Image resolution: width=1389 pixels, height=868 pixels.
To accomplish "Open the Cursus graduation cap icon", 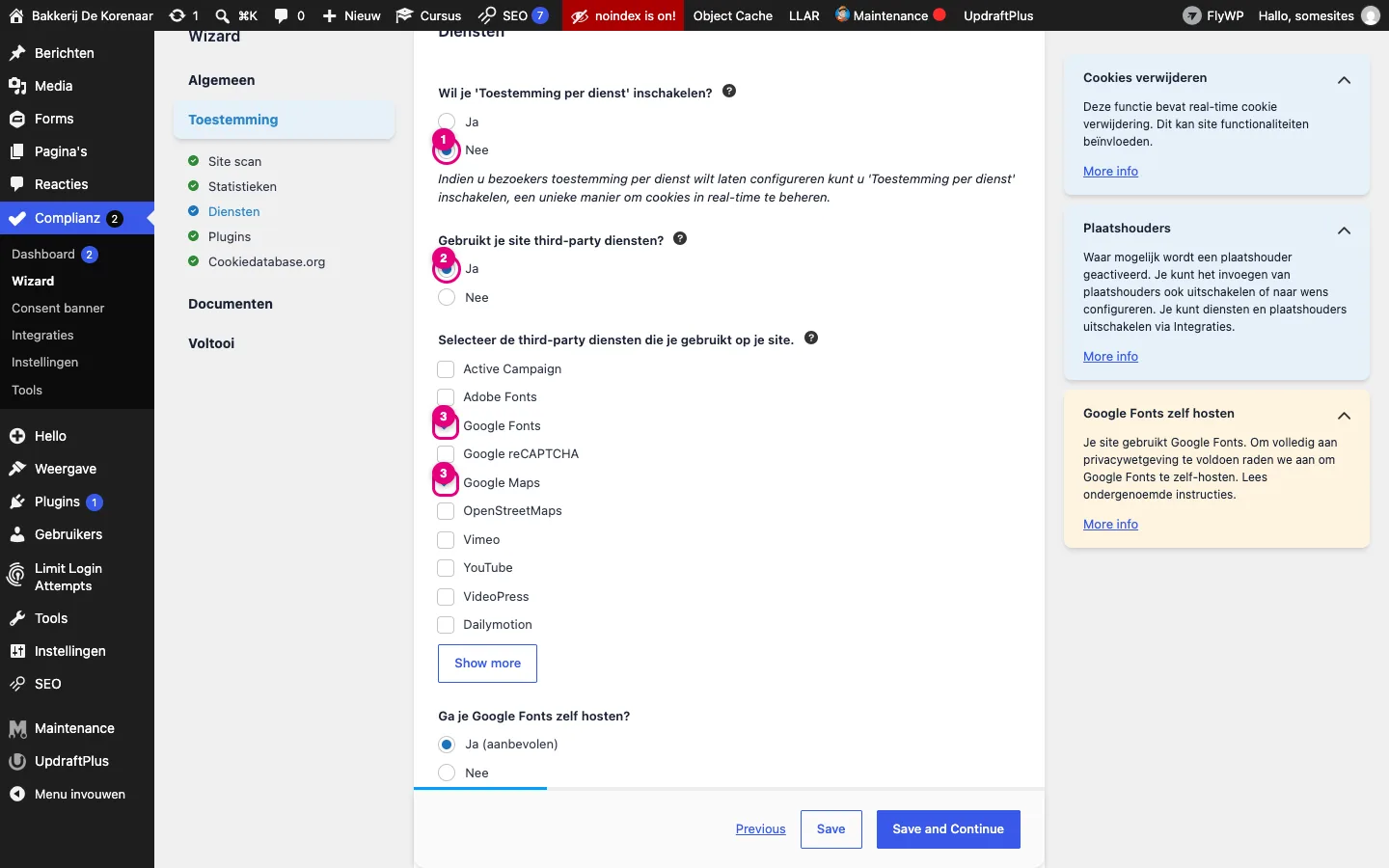I will point(405,15).
